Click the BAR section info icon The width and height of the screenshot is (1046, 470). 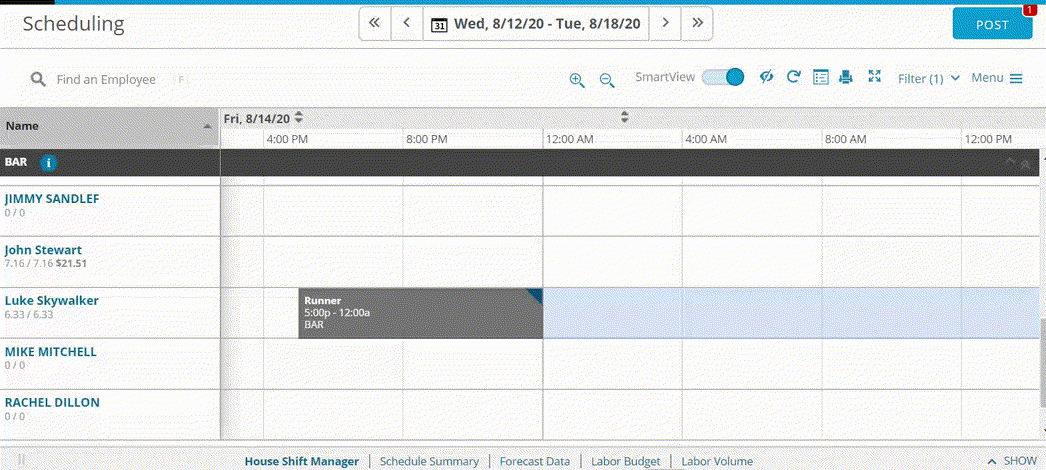click(48, 163)
